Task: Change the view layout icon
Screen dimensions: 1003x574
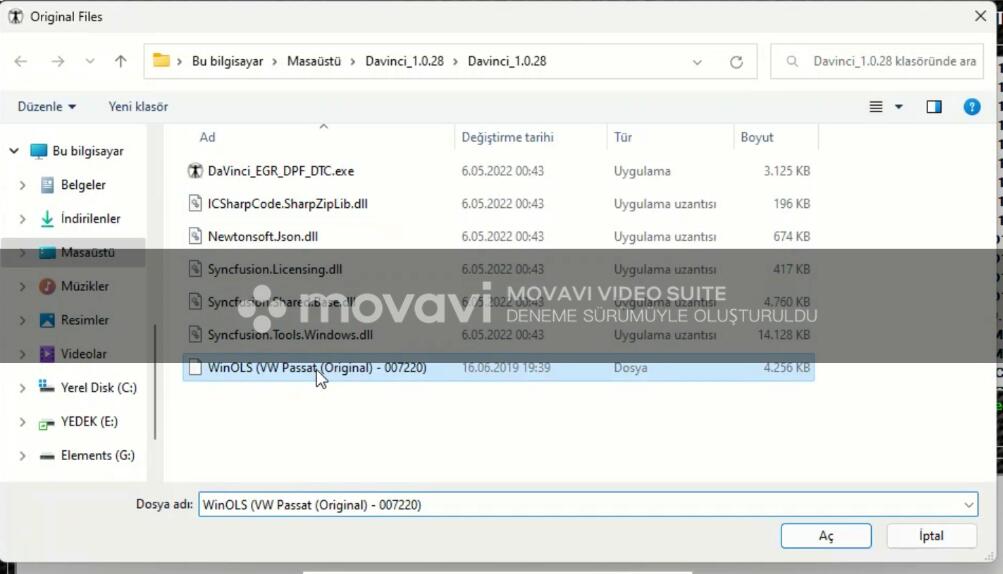Action: coord(876,107)
